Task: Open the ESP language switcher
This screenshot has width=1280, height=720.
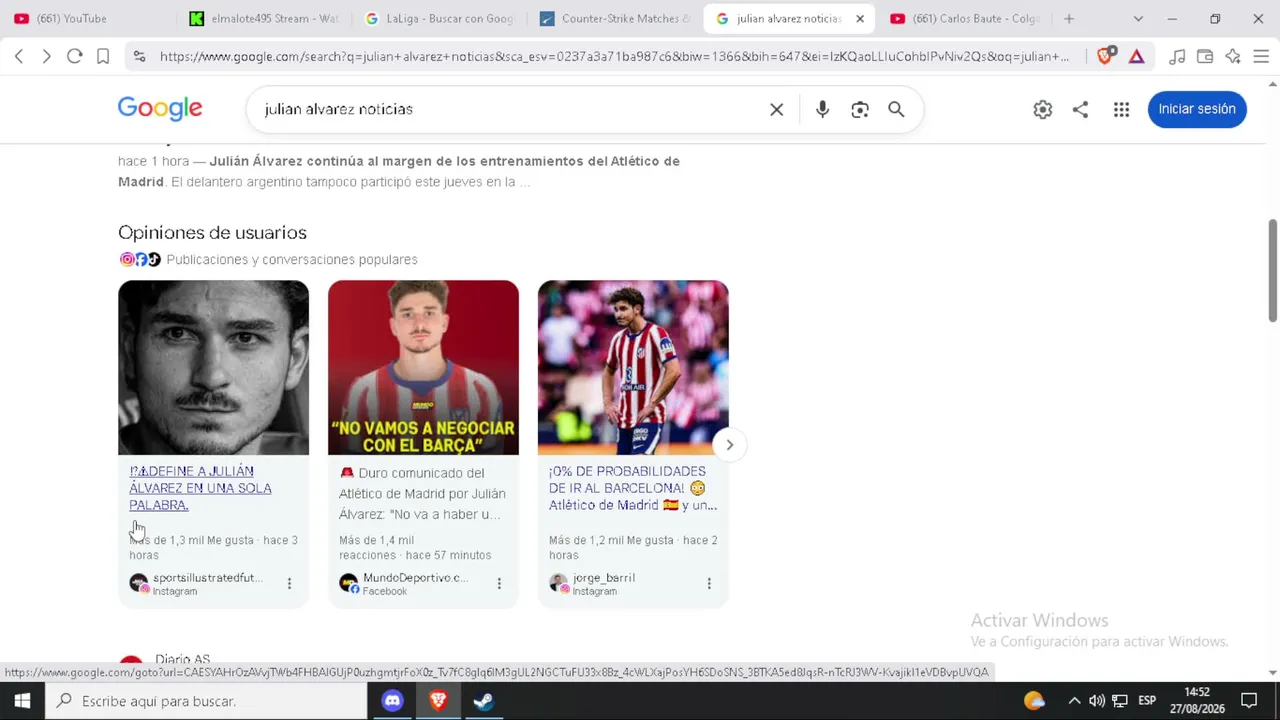Action: (1147, 701)
